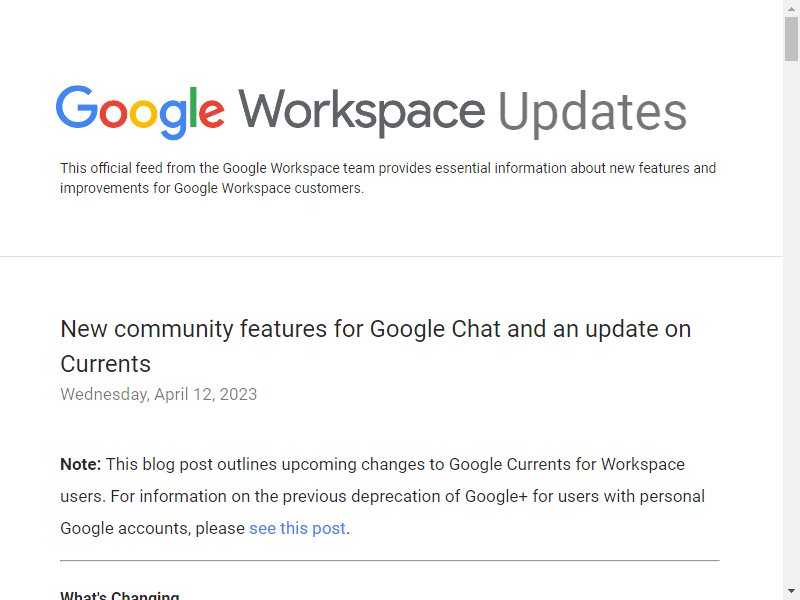Click the Google+ deprecation sentence
This screenshot has width=800, height=600.
tap(383, 512)
